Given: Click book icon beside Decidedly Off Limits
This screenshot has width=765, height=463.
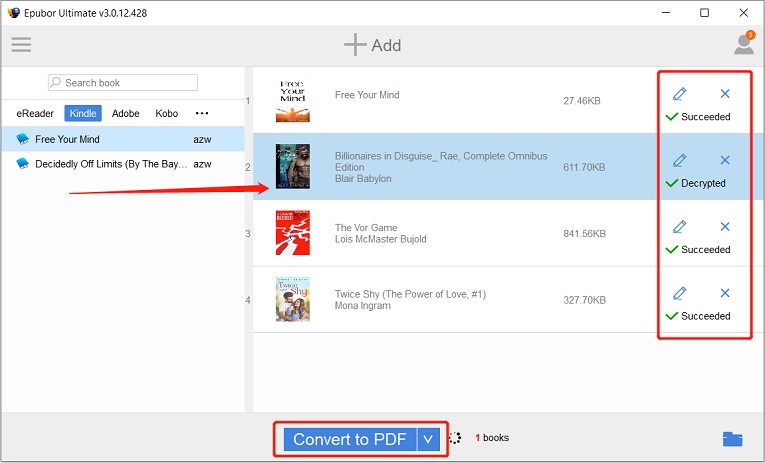Looking at the screenshot, I should click(22, 163).
